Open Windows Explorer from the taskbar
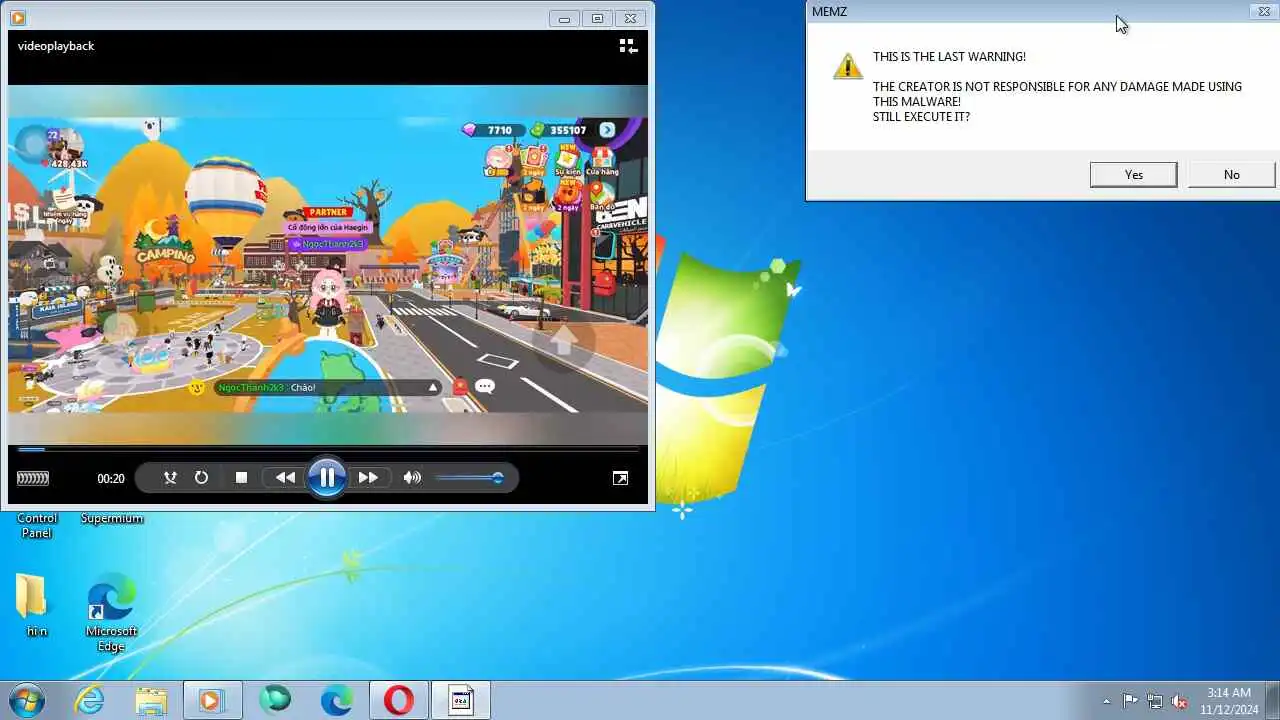1280x720 pixels. point(151,700)
